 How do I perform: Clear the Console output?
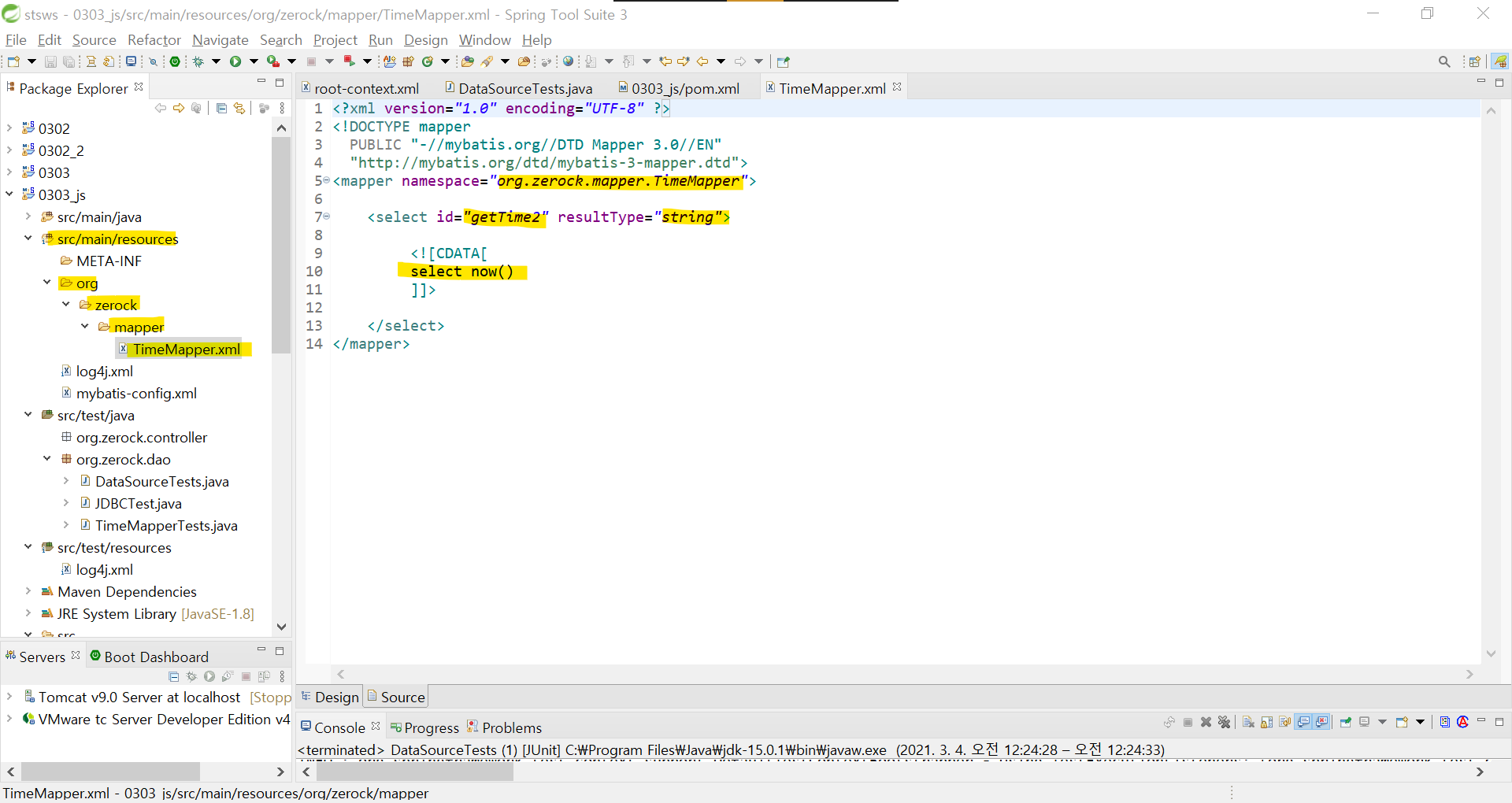[1248, 723]
